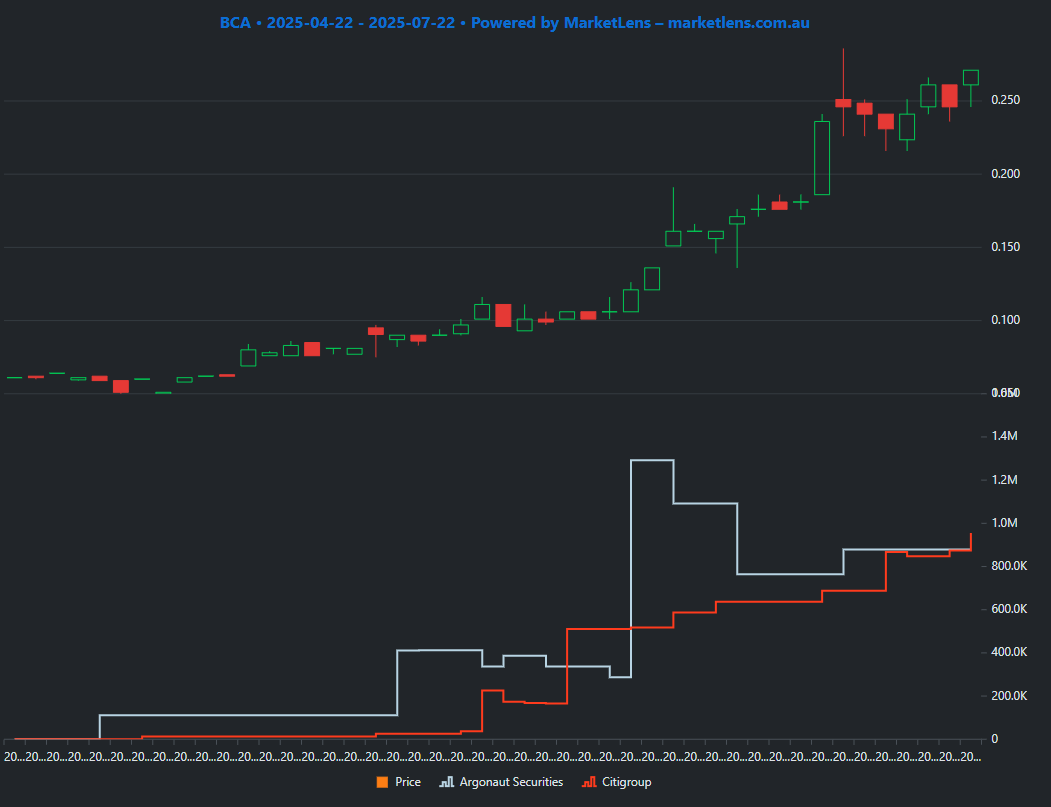Click the tallest green candlestick near 0.200
Viewport: 1051px width, 807px height.
(822, 160)
